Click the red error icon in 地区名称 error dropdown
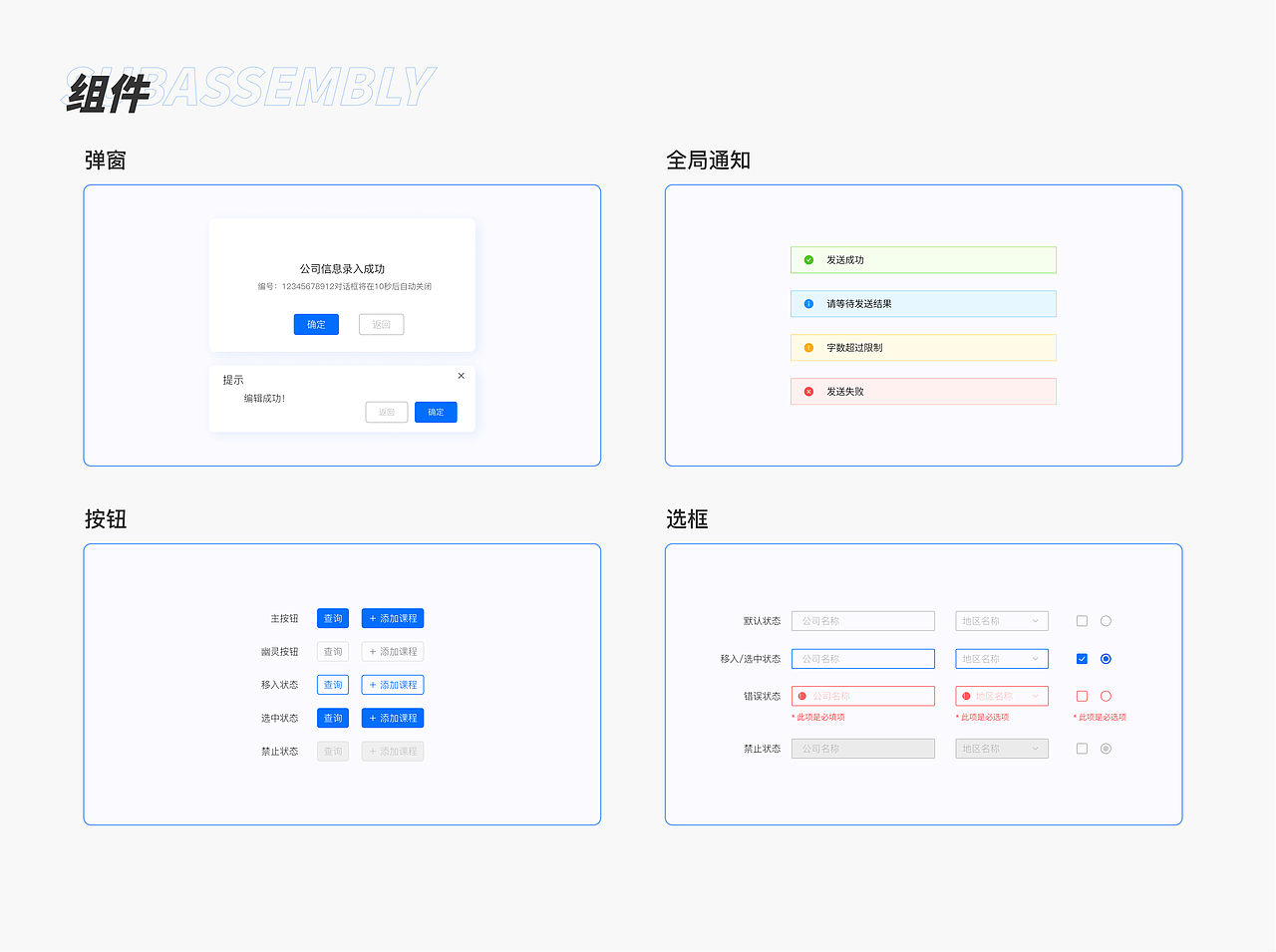 coord(966,697)
